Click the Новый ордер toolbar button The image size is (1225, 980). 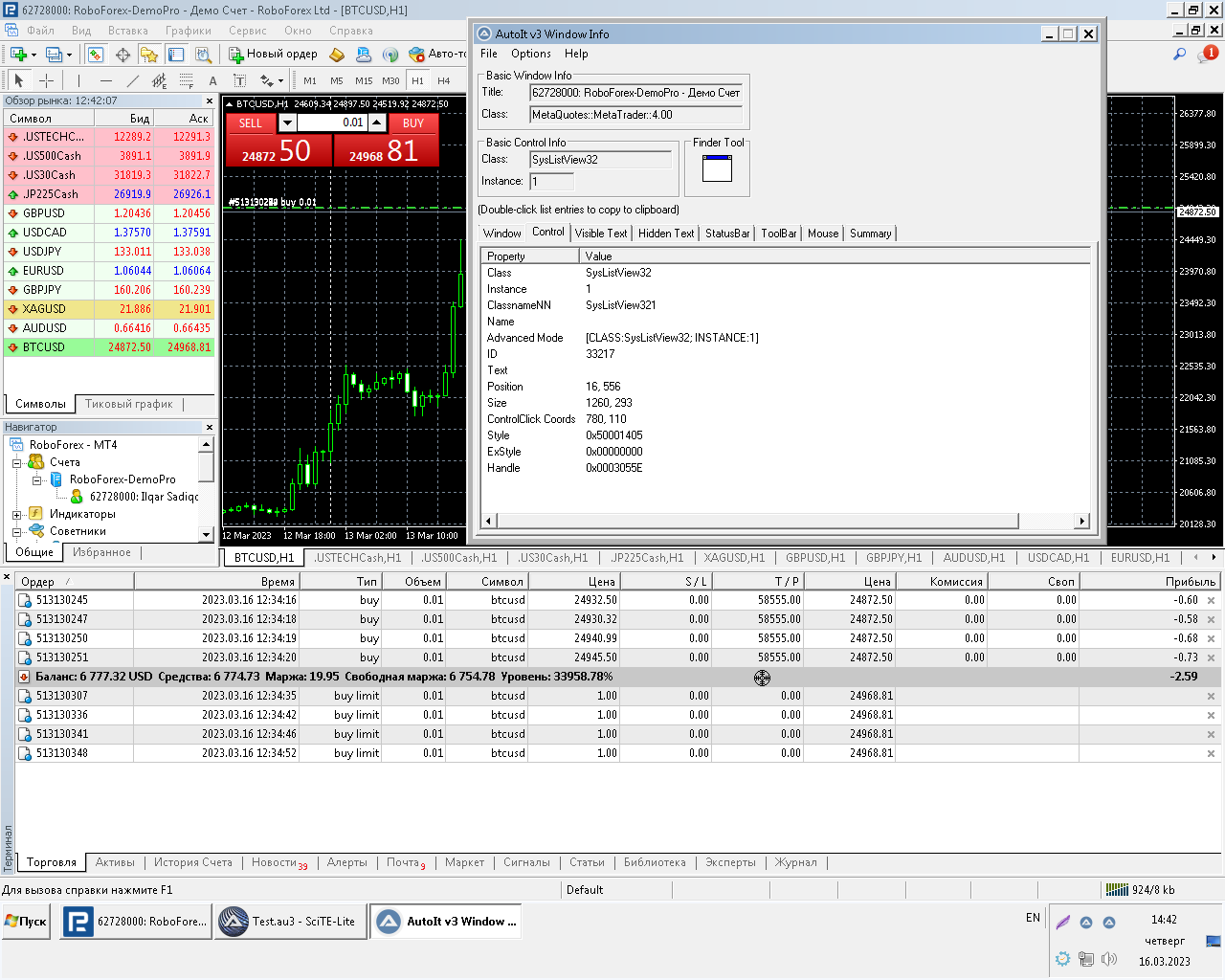pos(273,55)
